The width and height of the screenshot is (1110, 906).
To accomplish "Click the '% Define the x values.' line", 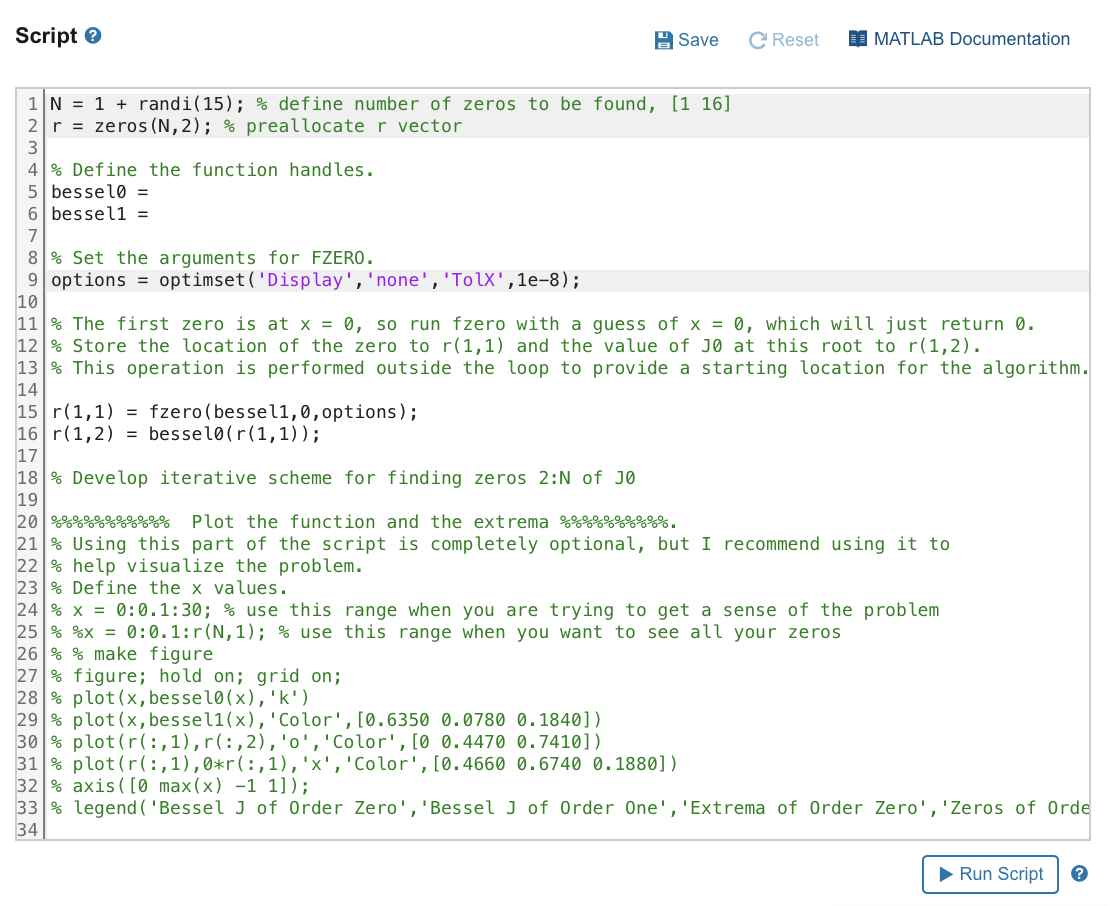I will click(169, 588).
